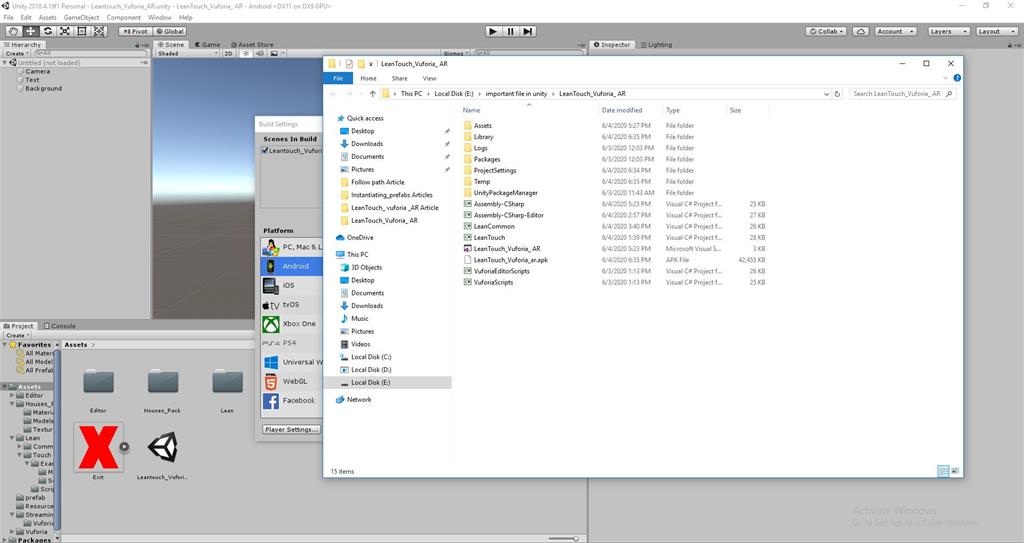Select the iOS platform in Build Settings

point(292,286)
